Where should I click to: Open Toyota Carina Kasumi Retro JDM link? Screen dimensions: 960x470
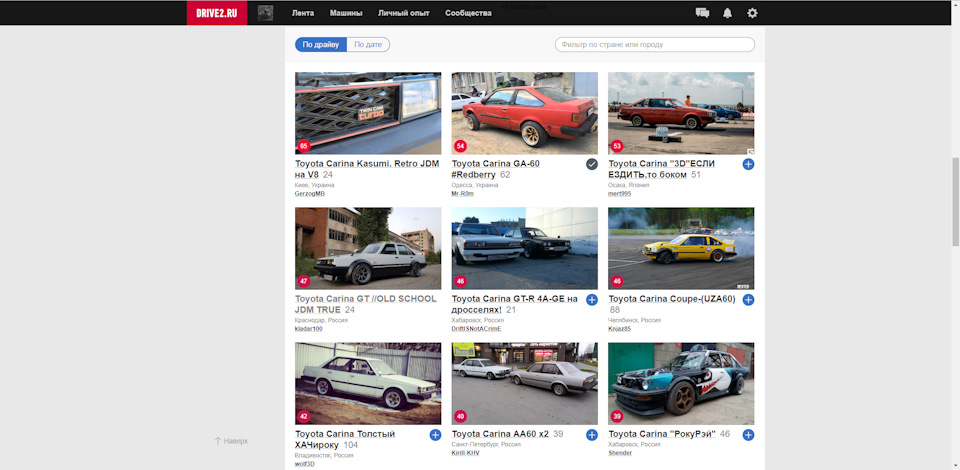coord(367,169)
